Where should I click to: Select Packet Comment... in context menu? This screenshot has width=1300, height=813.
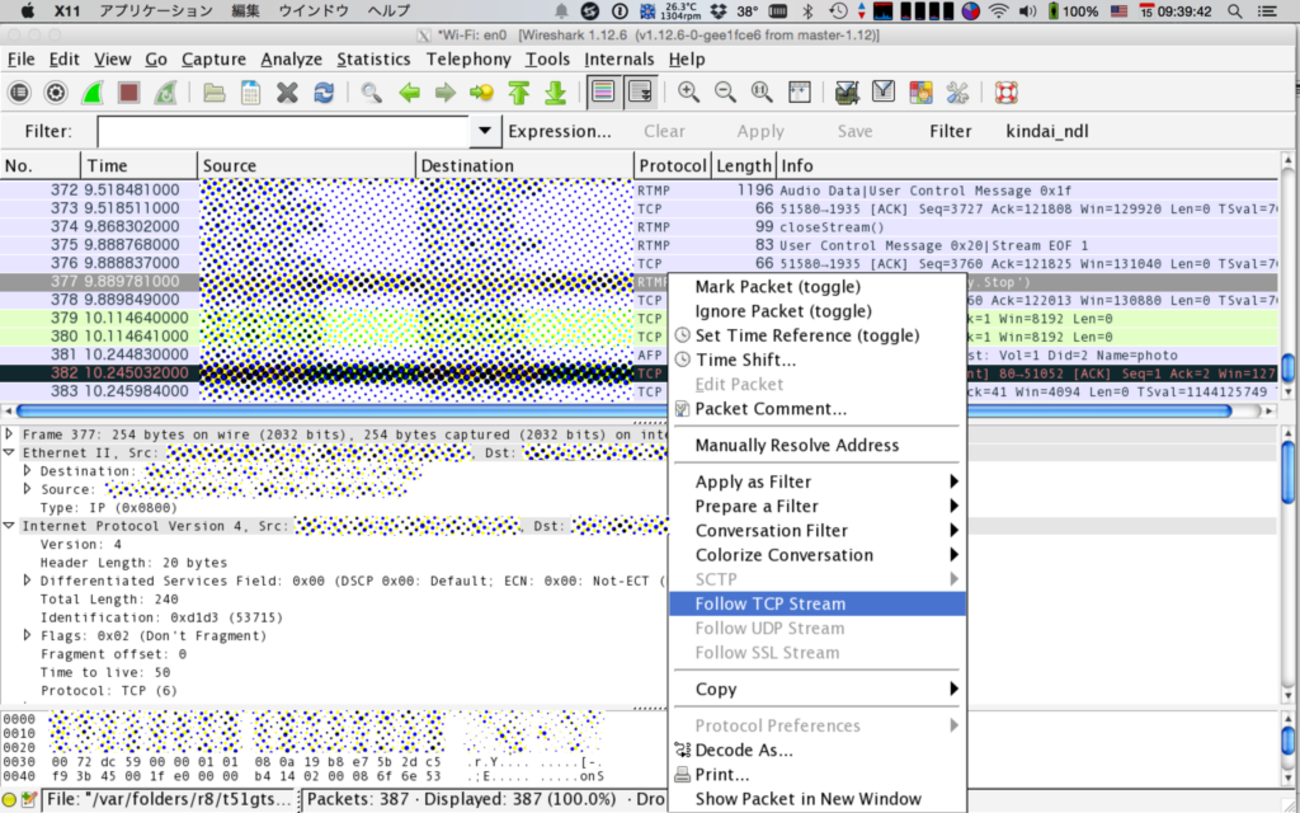(x=770, y=409)
